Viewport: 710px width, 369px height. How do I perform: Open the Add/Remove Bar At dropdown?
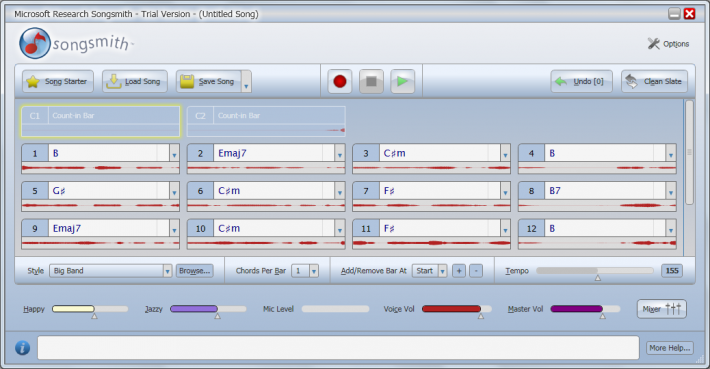(430, 271)
